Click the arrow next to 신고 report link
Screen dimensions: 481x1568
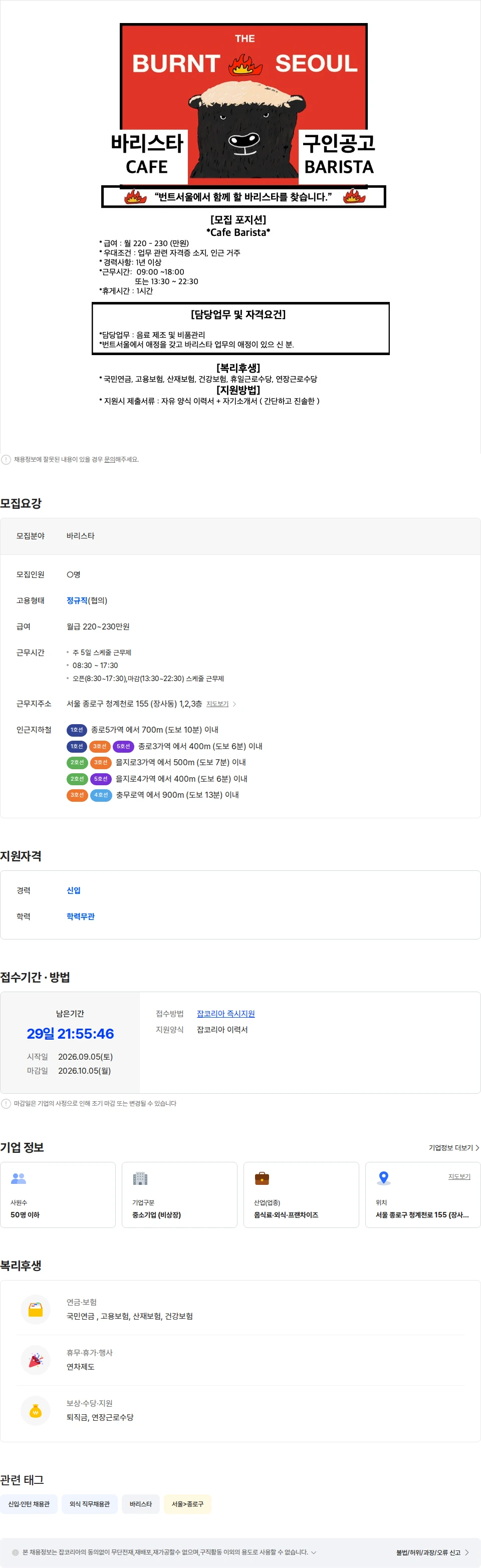tap(467, 1552)
